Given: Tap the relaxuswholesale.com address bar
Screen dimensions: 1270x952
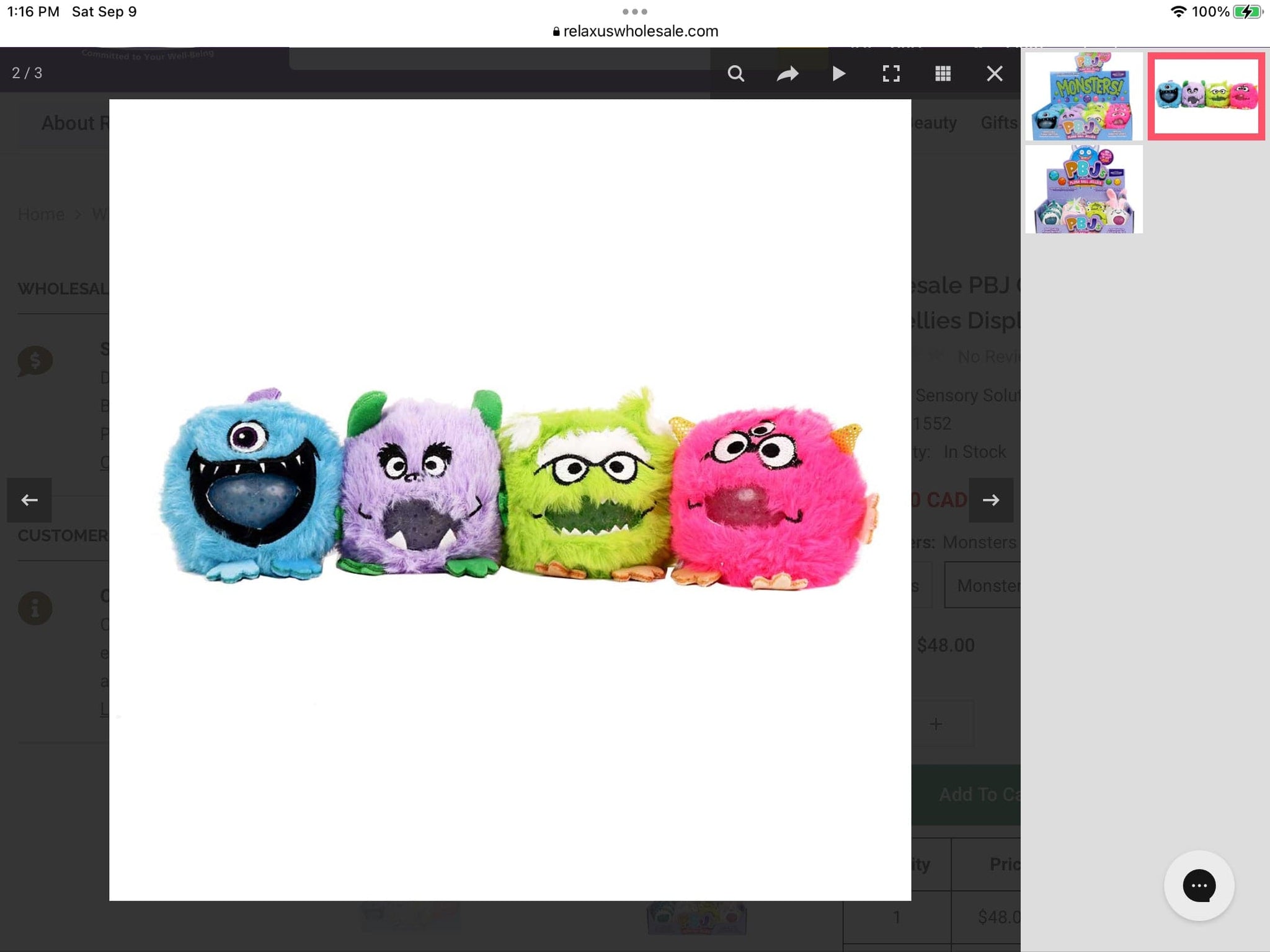Looking at the screenshot, I should pyautogui.click(x=635, y=31).
